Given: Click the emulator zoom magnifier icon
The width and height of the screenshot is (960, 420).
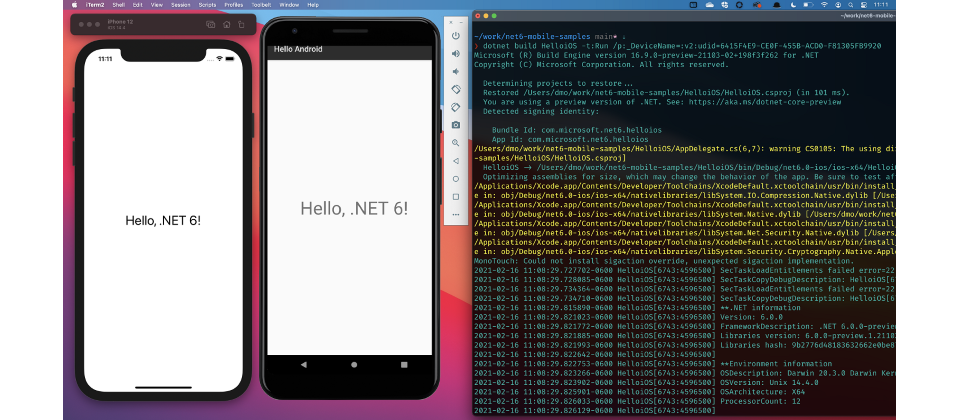Looking at the screenshot, I should coord(456,143).
